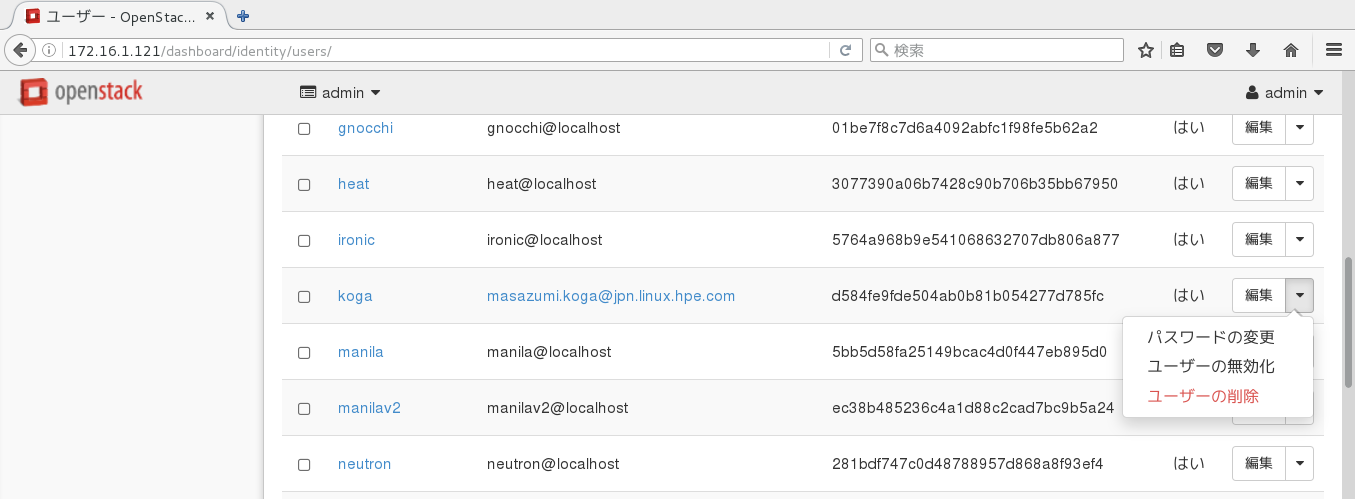Click the 編集 button for heat

(1258, 184)
